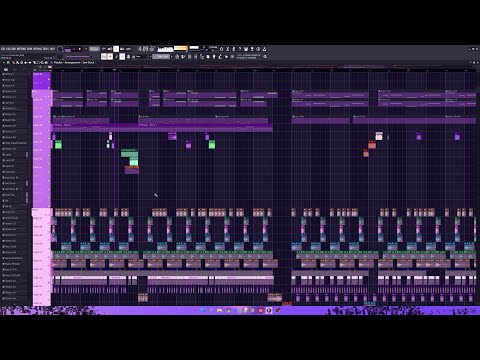The width and height of the screenshot is (480, 360).
Task: Open the FILE menu in FL Studio
Action: tap(3, 49)
